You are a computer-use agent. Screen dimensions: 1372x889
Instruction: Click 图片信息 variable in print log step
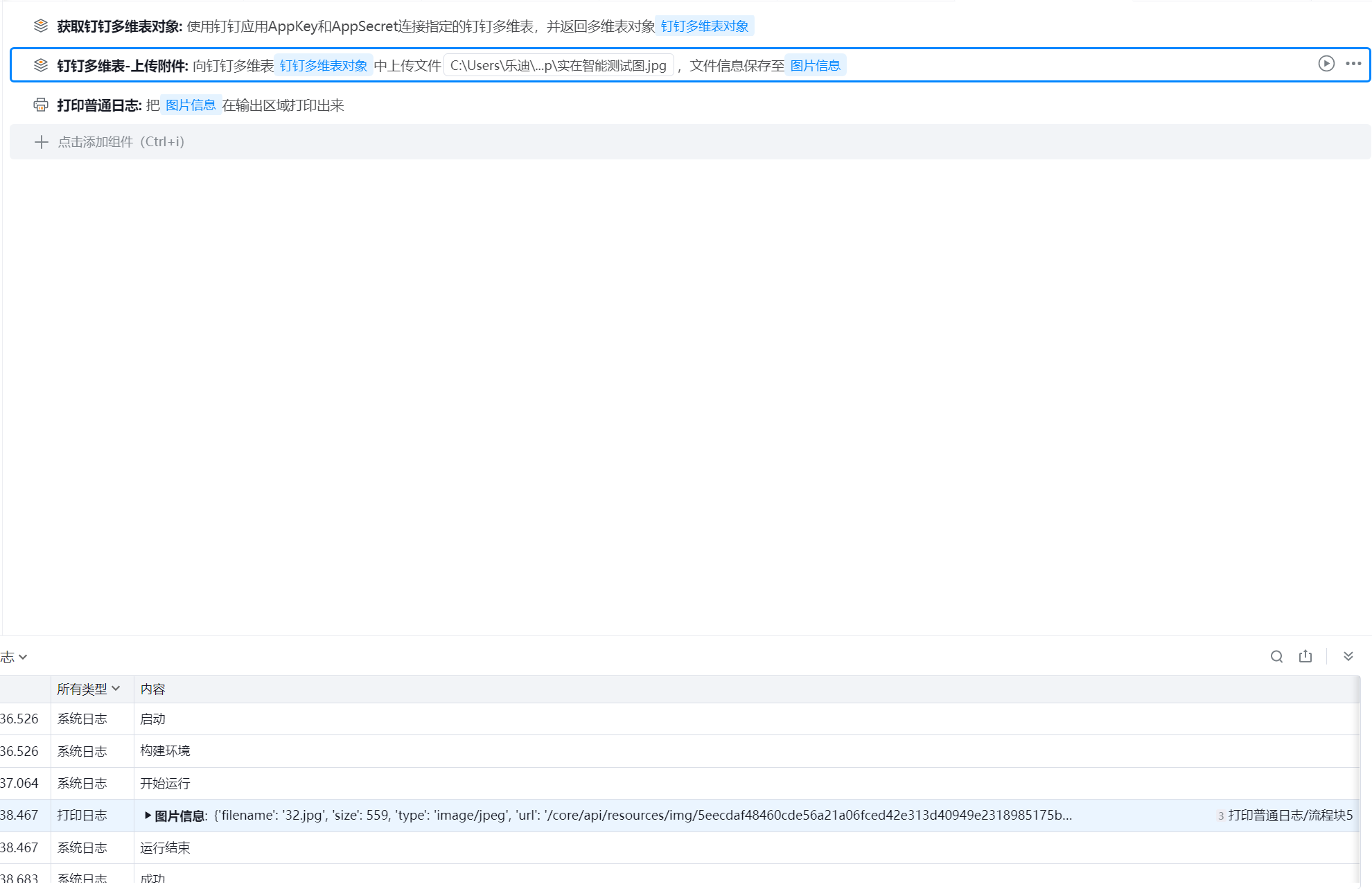tap(191, 105)
